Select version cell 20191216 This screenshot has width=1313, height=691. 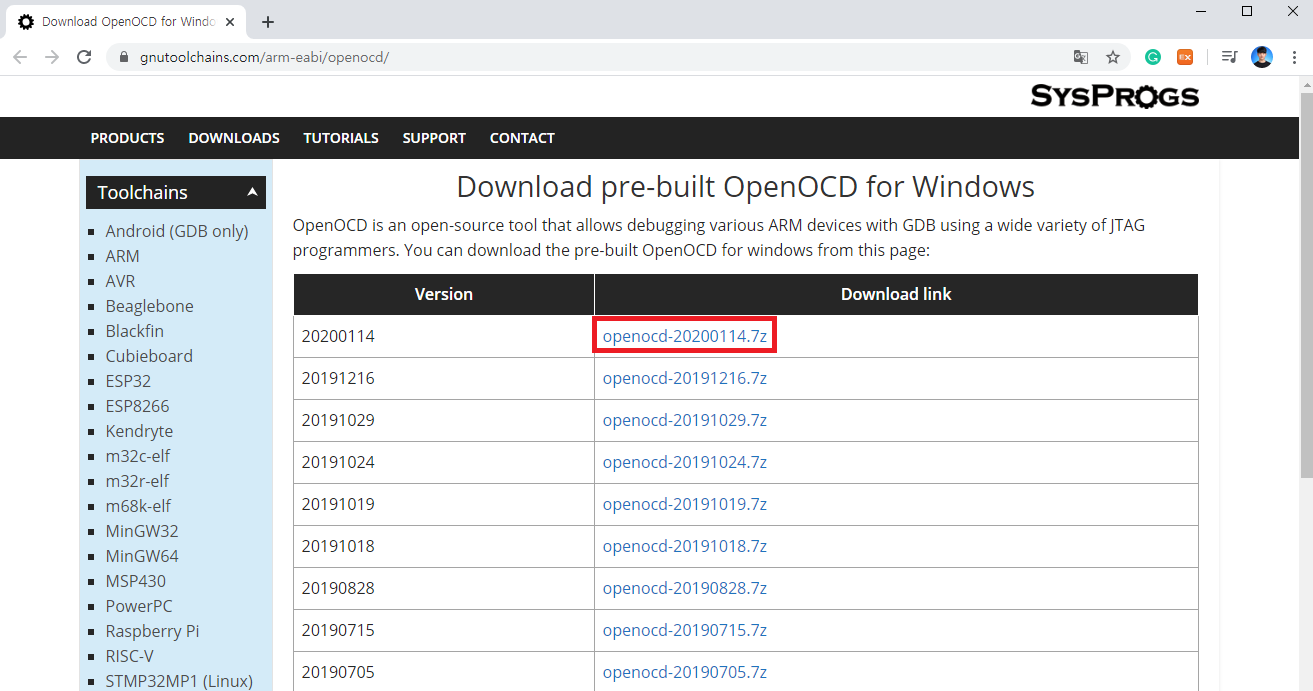coord(444,378)
